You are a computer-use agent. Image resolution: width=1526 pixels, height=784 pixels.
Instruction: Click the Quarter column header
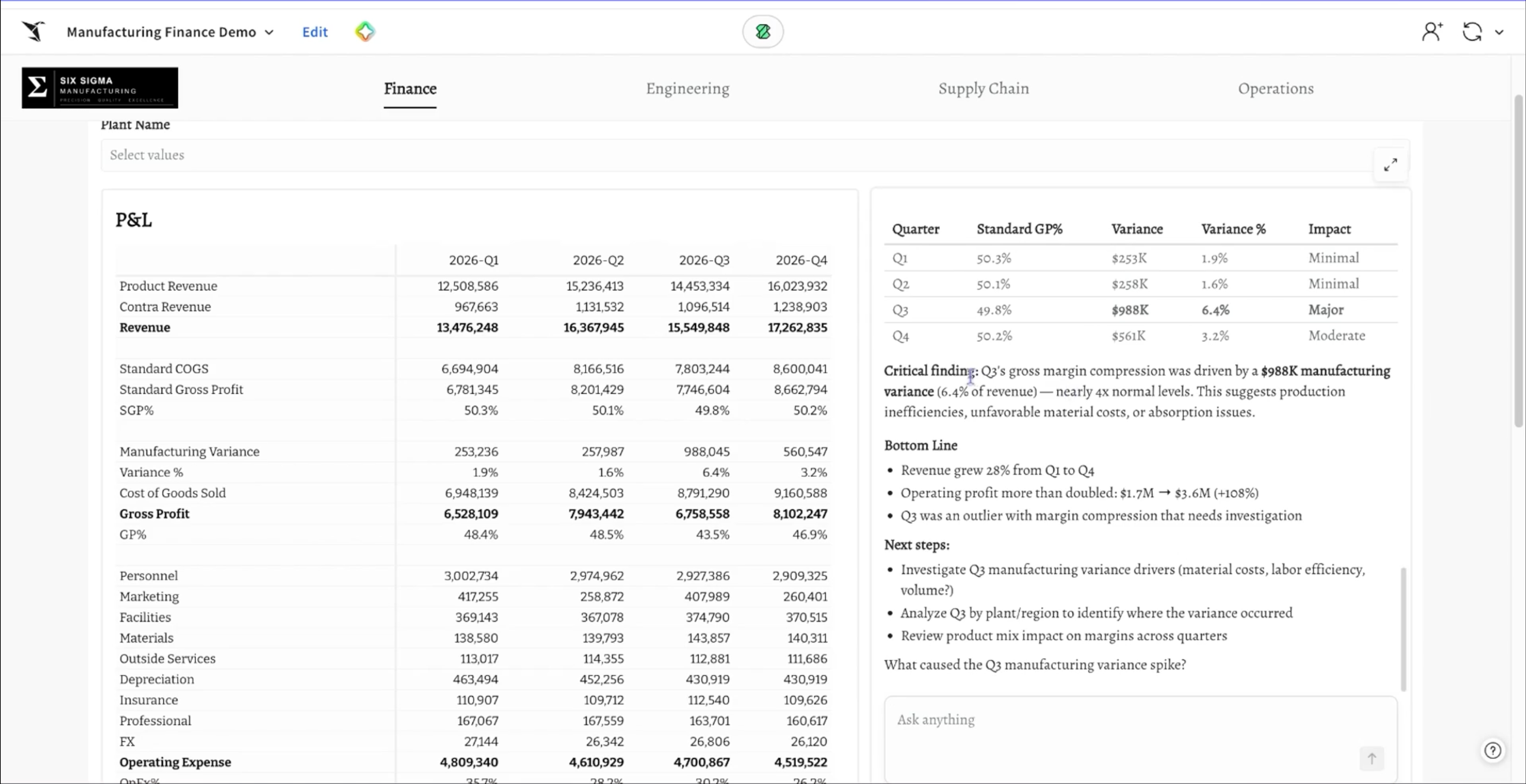point(915,229)
